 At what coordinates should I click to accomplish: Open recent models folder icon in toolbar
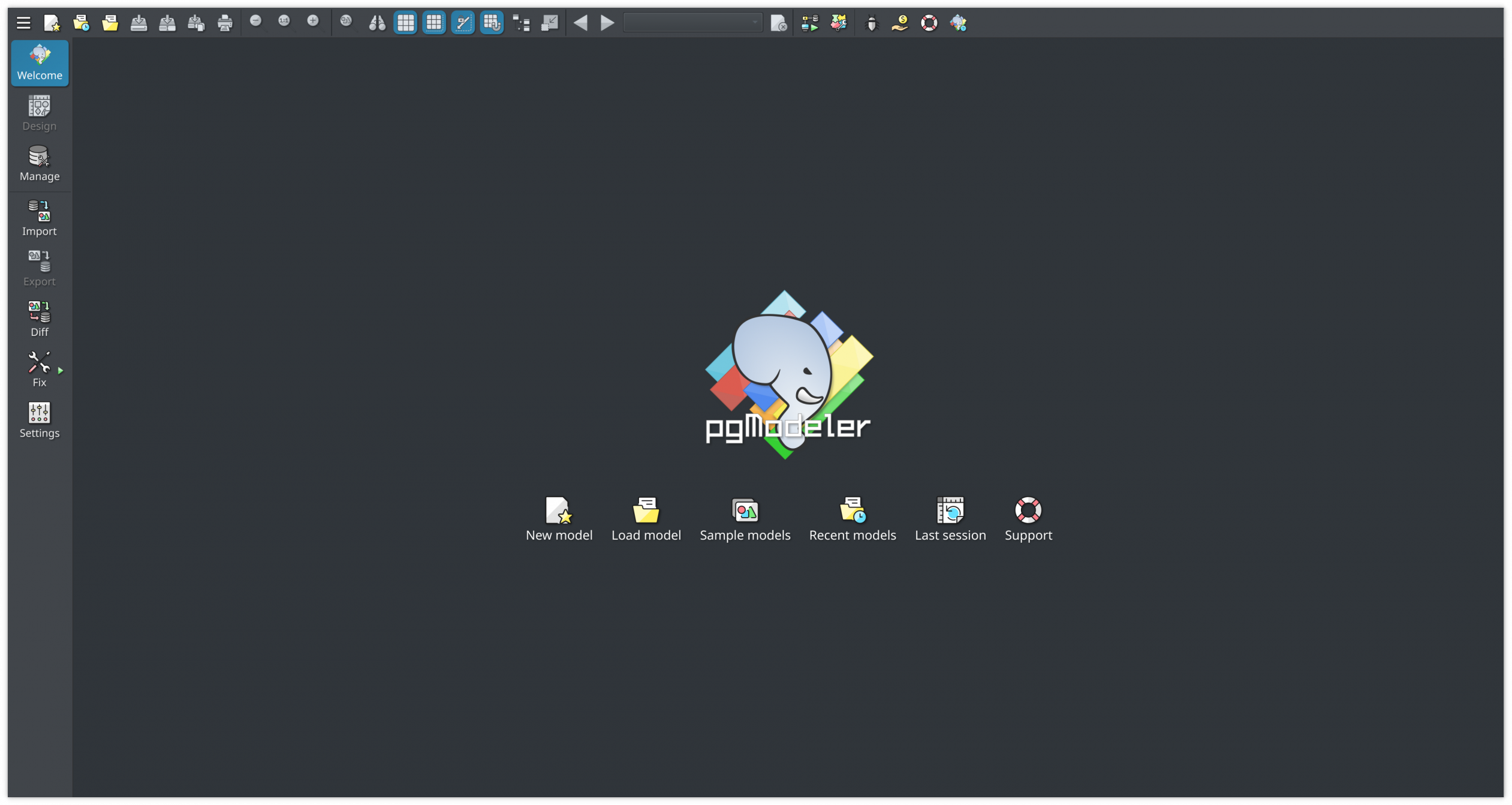(81, 23)
